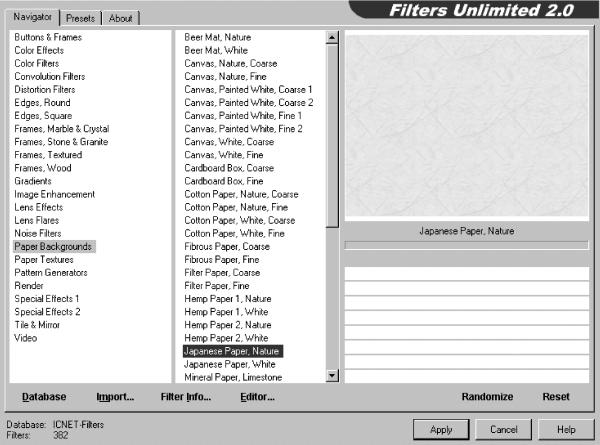
Task: Select Japanese Paper, White filter
Action: point(230,364)
